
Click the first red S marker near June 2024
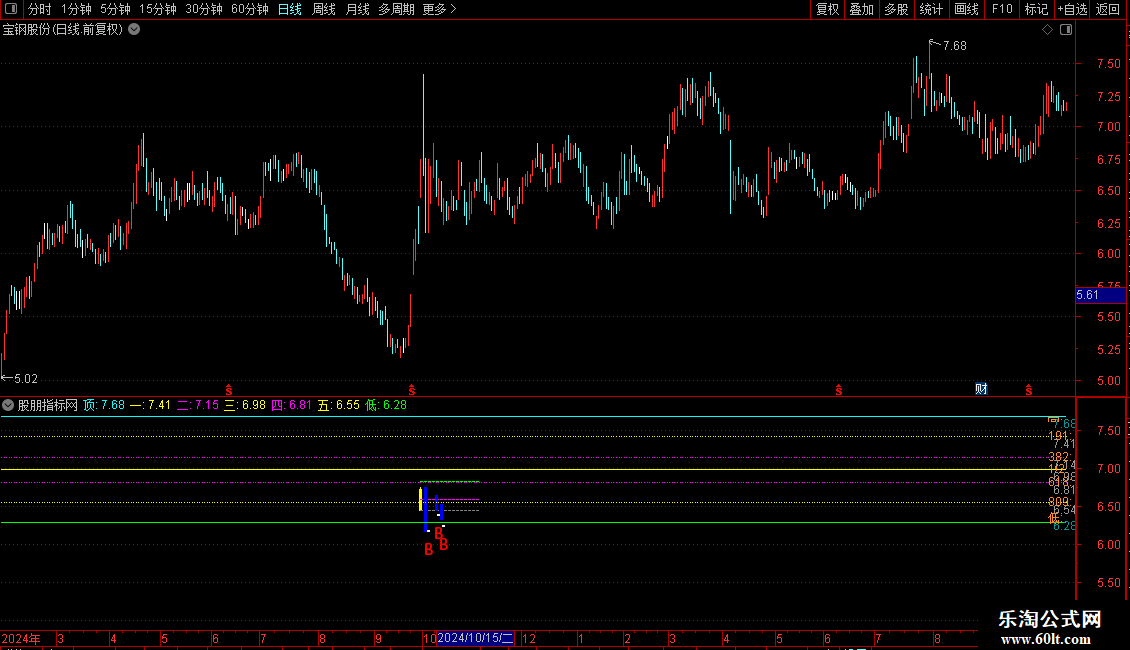click(228, 389)
